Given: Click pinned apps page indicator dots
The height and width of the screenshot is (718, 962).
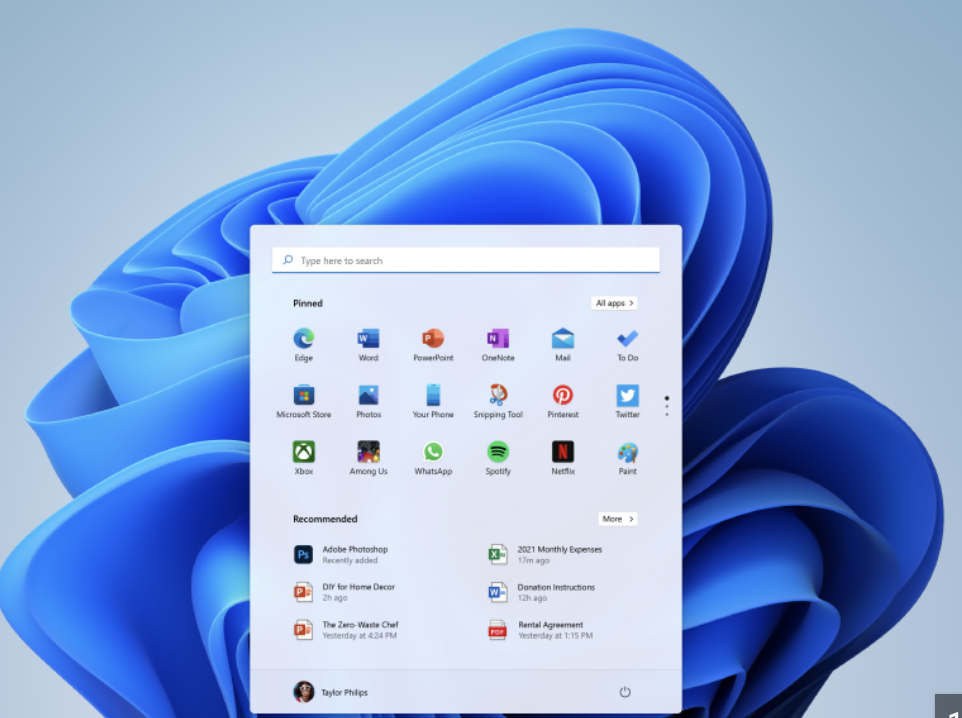Looking at the screenshot, I should 667,406.
